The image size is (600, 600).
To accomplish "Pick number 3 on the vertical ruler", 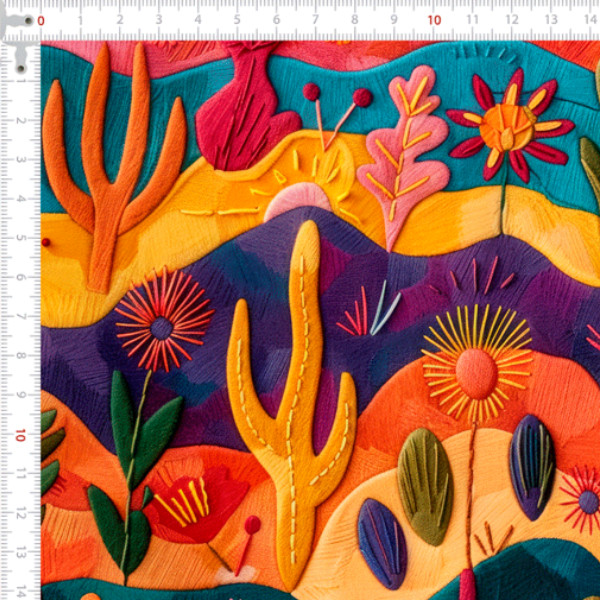I will (x=20, y=160).
